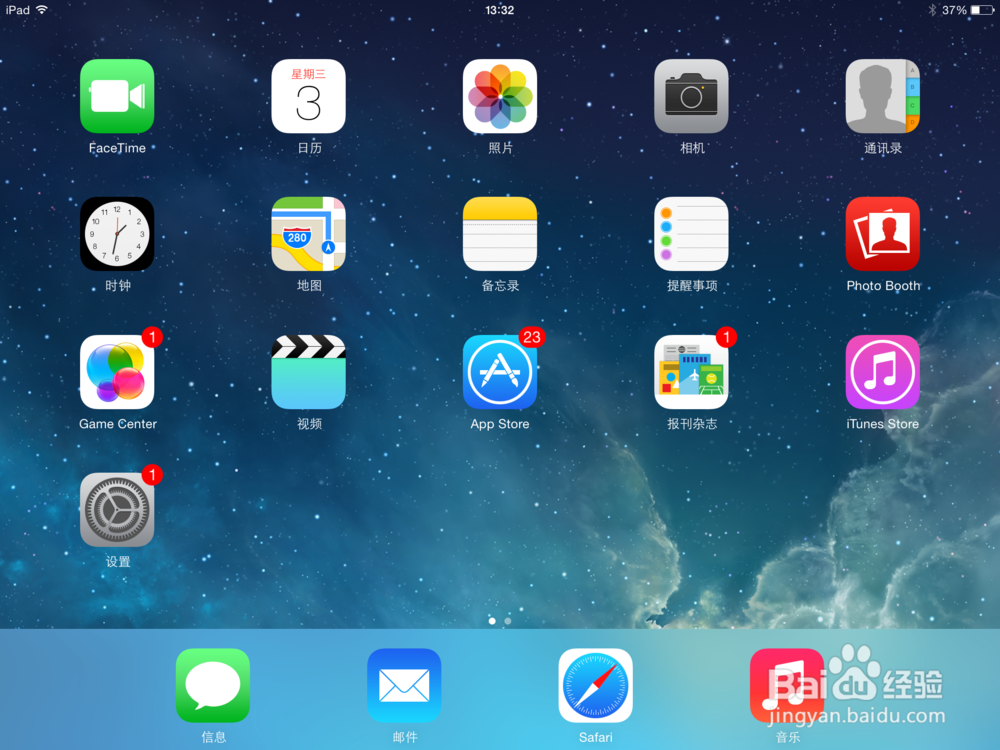
Task: Tap the red badge on 报刊杂志
Action: (726, 337)
